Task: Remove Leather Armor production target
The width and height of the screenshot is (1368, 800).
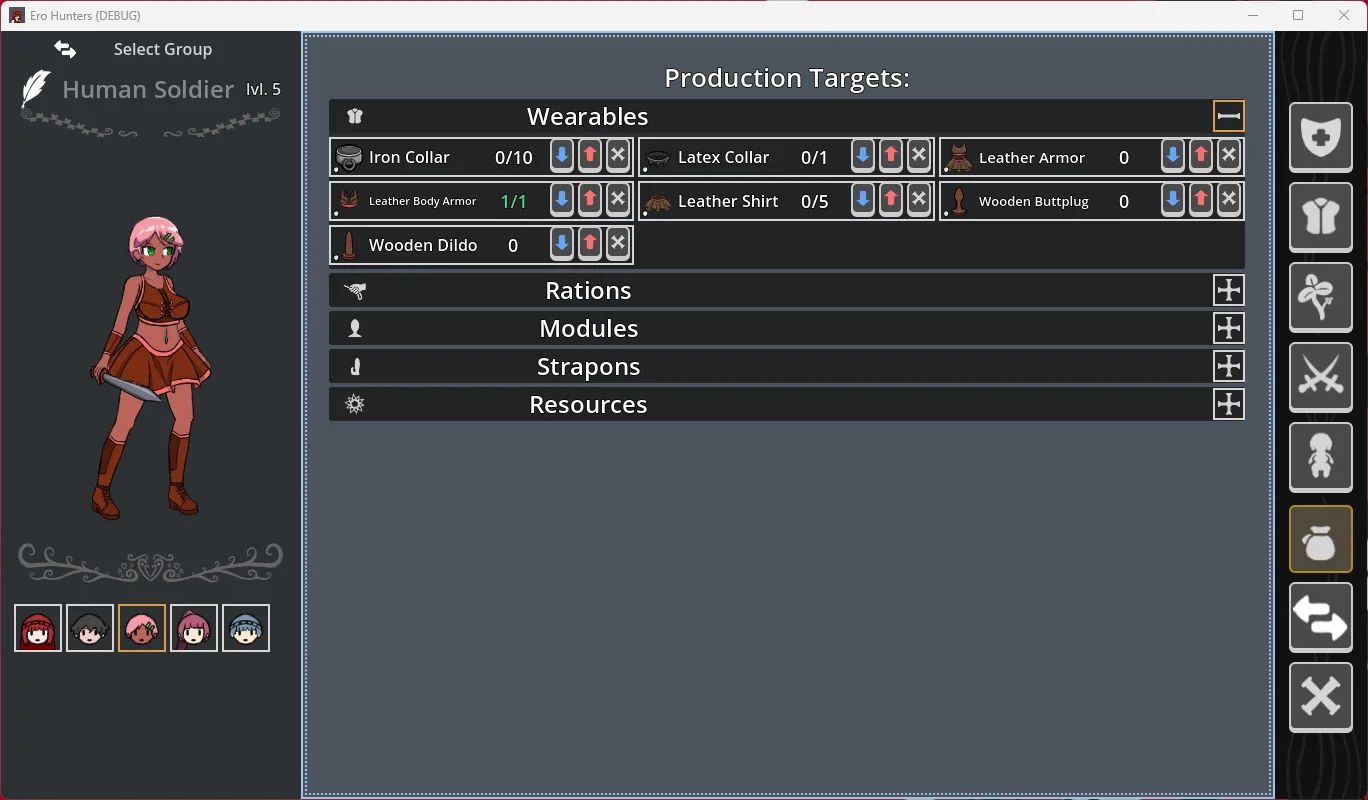Action: click(1228, 156)
